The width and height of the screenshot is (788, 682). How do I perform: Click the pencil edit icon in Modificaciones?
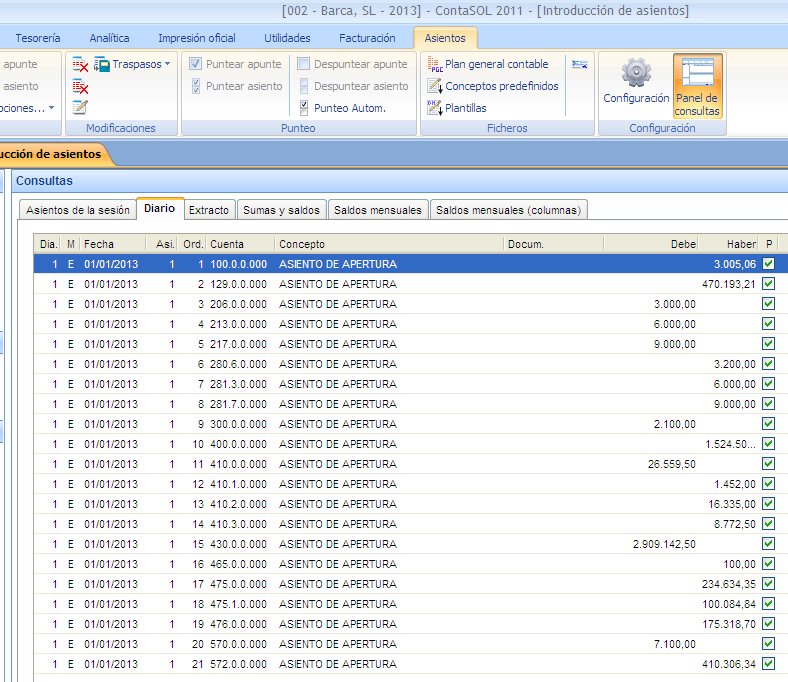pyautogui.click(x=80, y=107)
